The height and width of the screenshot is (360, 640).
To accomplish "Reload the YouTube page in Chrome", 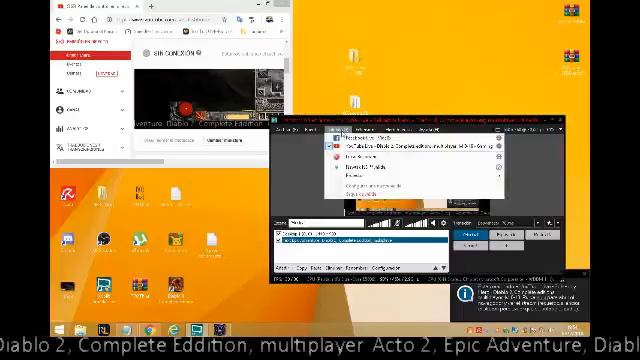I will click(x=82, y=20).
